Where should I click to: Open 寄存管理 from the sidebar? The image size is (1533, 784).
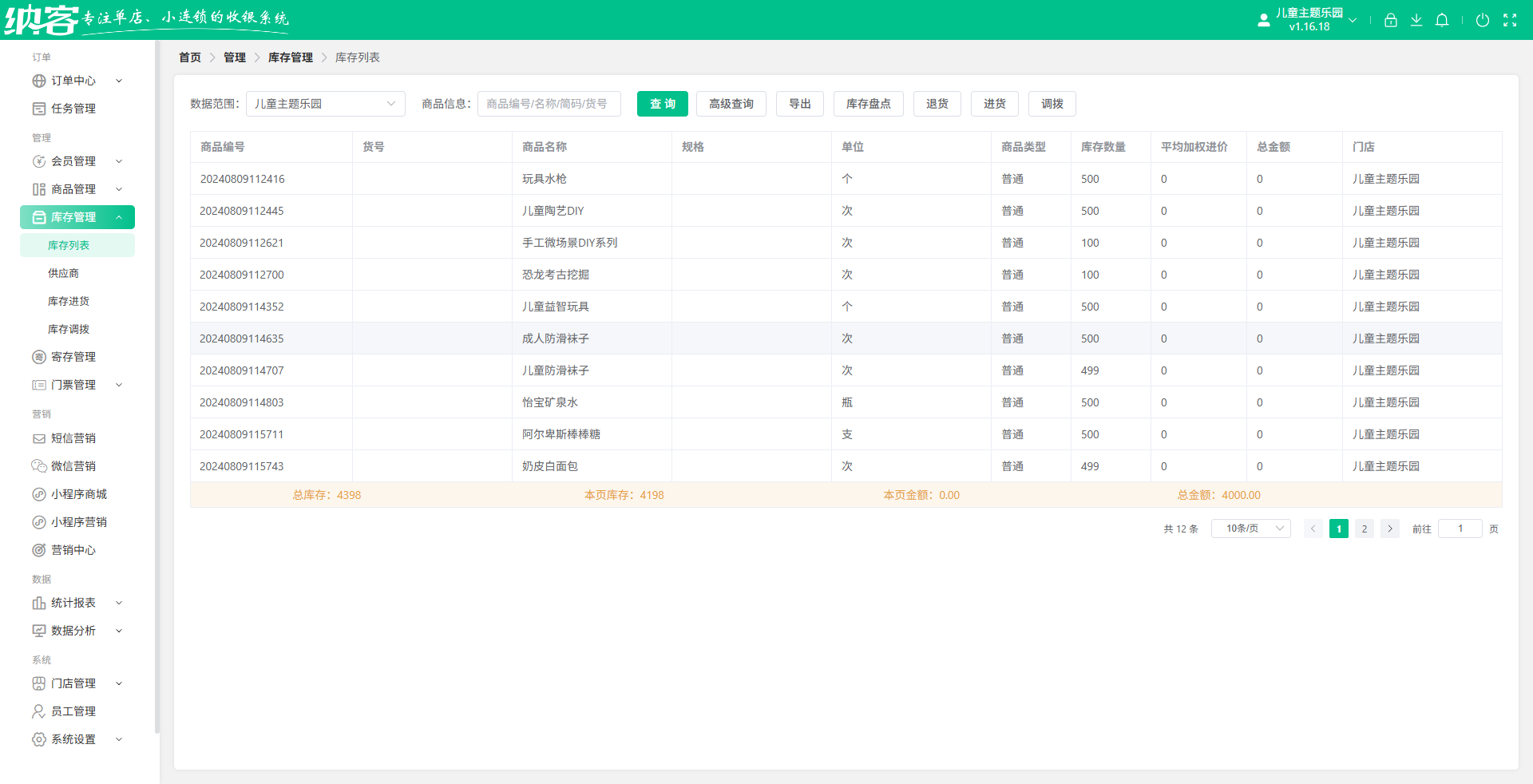pyautogui.click(x=73, y=357)
